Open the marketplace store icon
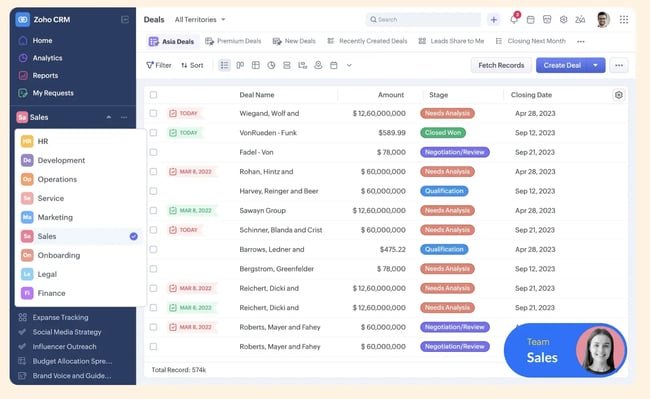Image resolution: width=650 pixels, height=399 pixels. pyautogui.click(x=547, y=19)
